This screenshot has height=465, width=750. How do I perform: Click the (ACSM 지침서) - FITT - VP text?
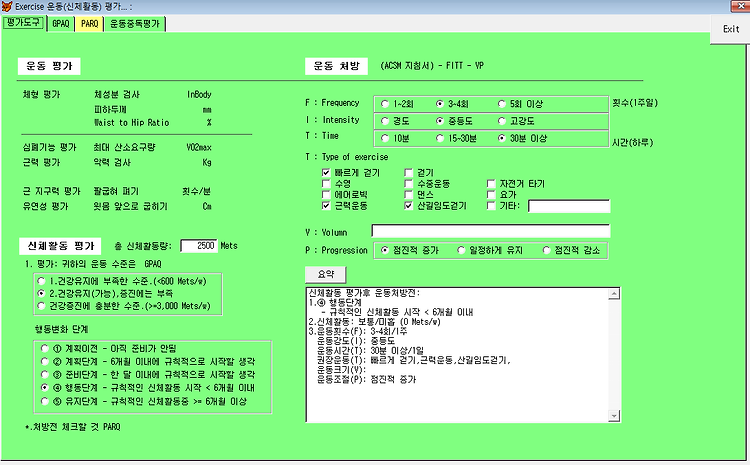coord(432,66)
